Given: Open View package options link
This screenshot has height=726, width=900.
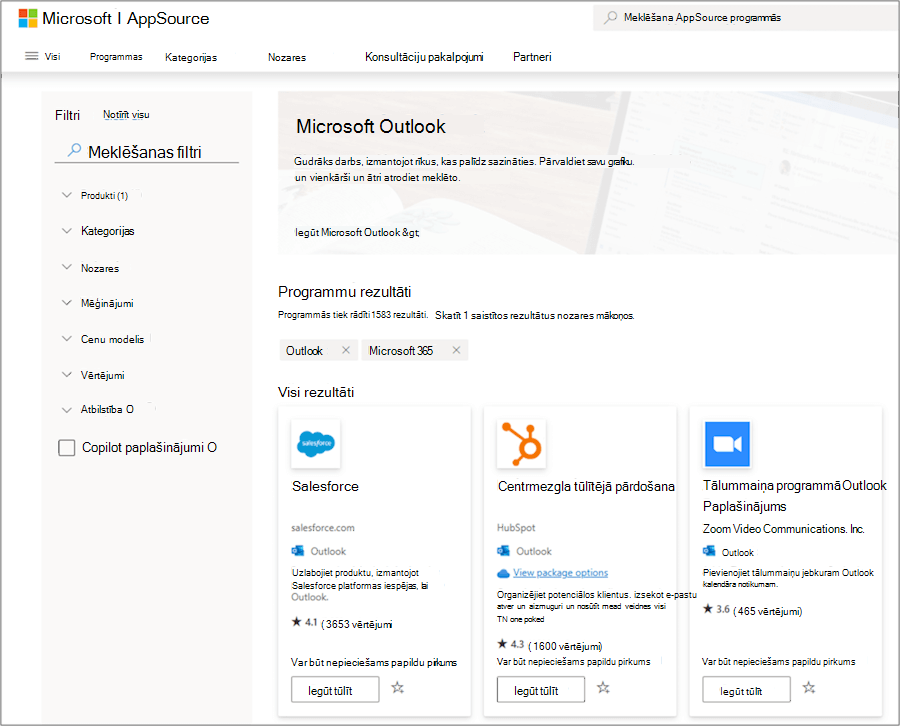Looking at the screenshot, I should click(x=560, y=573).
